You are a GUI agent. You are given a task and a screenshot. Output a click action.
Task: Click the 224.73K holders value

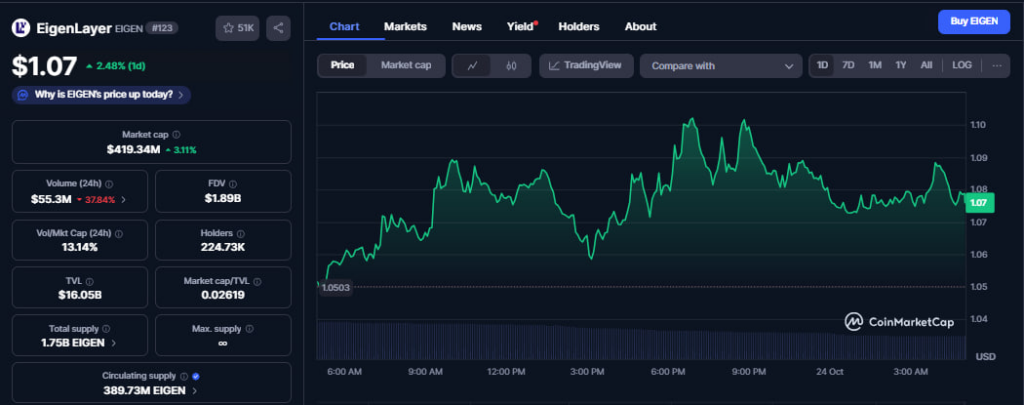click(223, 247)
